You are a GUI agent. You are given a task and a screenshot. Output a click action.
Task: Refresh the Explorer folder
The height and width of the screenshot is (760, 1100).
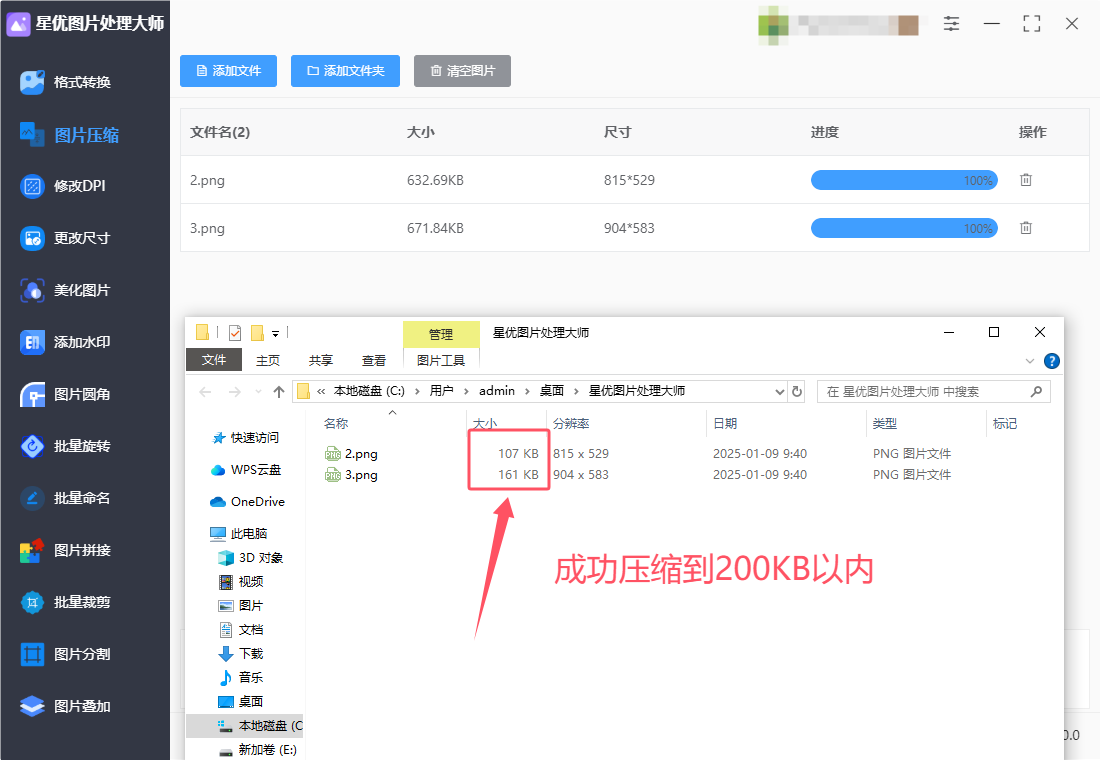pos(797,392)
